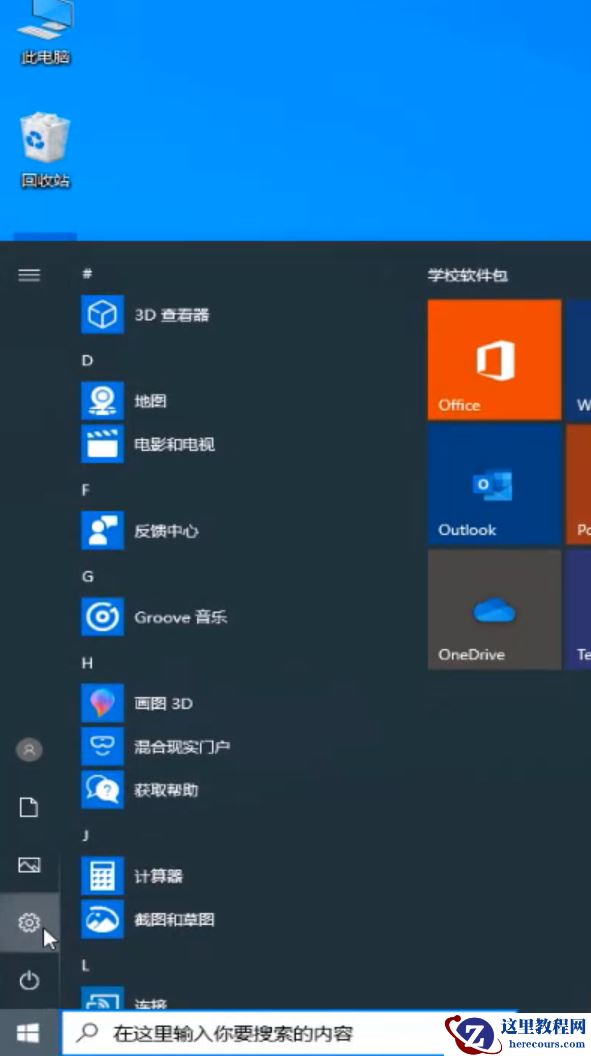Open This PC desktop icon (此电脑)
The width and height of the screenshot is (591, 1056).
pyautogui.click(x=45, y=32)
